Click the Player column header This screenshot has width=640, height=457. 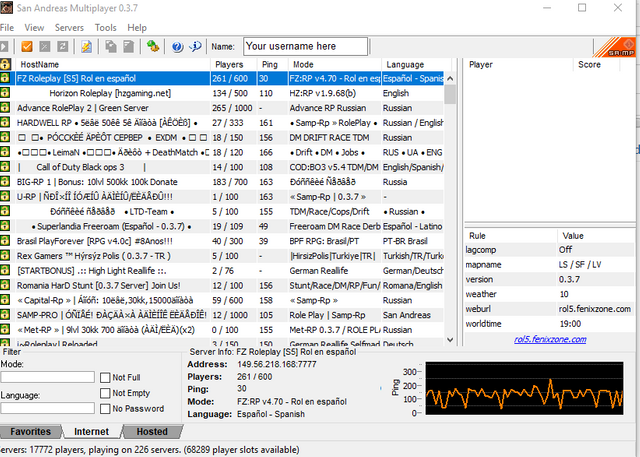(x=518, y=64)
